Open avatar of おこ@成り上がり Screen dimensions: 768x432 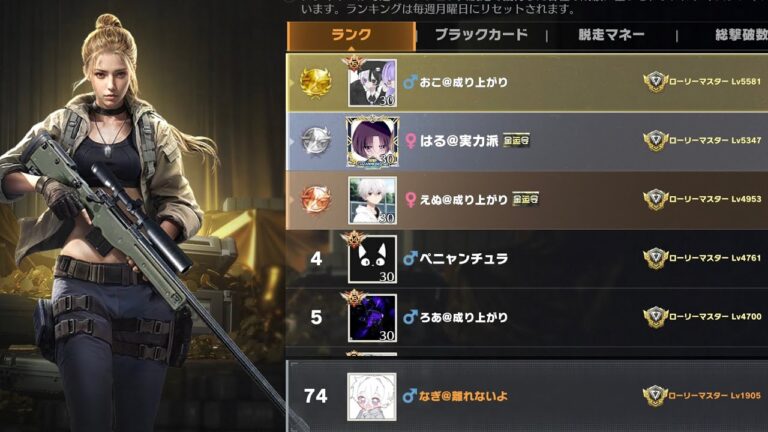[372, 83]
